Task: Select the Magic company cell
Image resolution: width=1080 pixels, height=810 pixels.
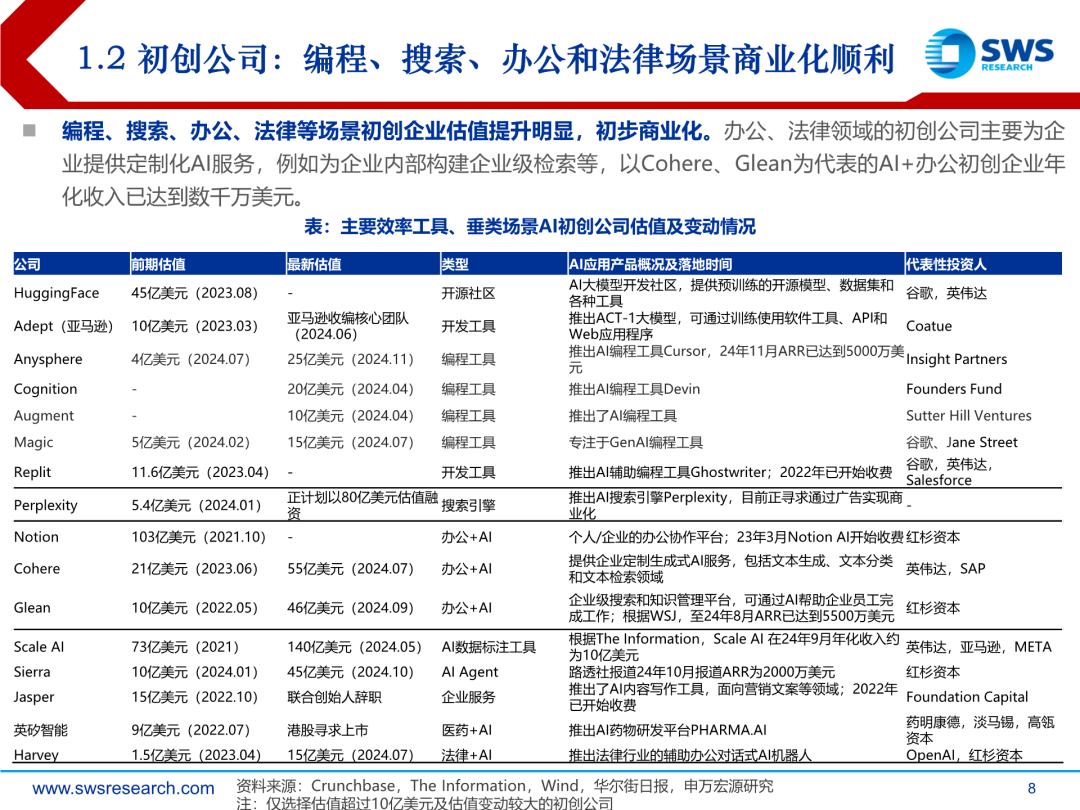Action: (x=34, y=442)
